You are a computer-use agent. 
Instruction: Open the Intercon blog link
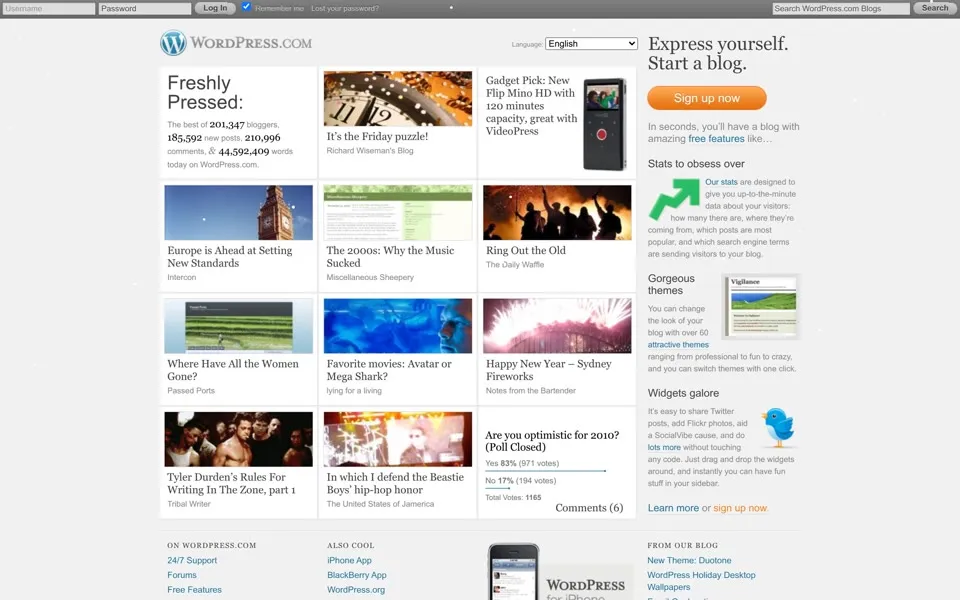point(182,277)
